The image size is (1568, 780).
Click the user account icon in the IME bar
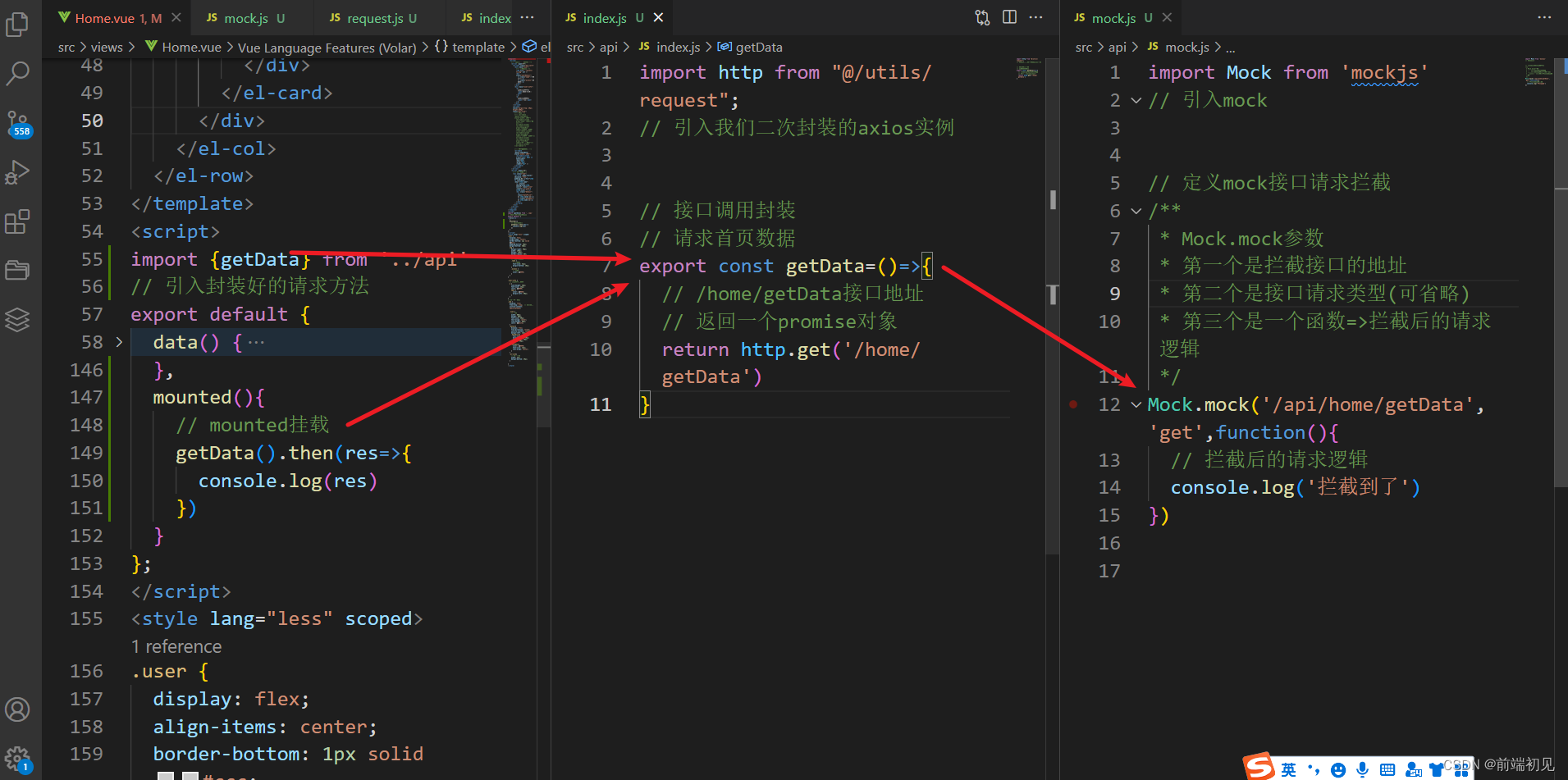[1413, 769]
